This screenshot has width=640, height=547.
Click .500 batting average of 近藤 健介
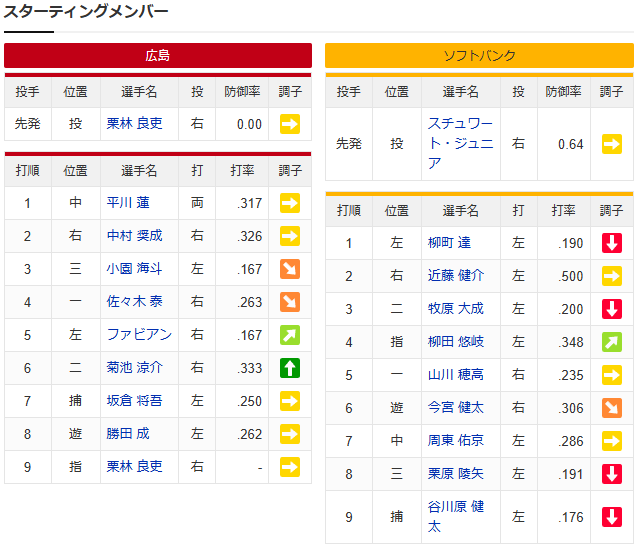(x=571, y=276)
